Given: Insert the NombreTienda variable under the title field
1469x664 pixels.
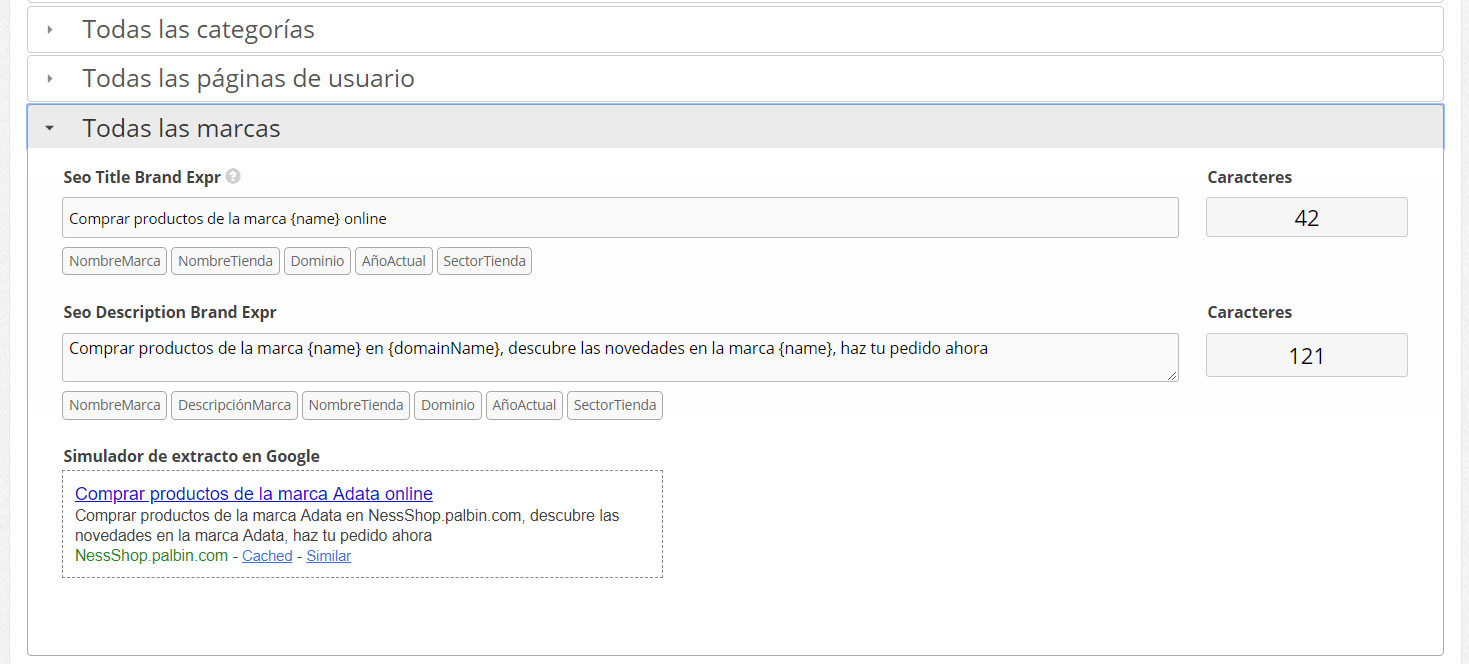Looking at the screenshot, I should [x=225, y=260].
